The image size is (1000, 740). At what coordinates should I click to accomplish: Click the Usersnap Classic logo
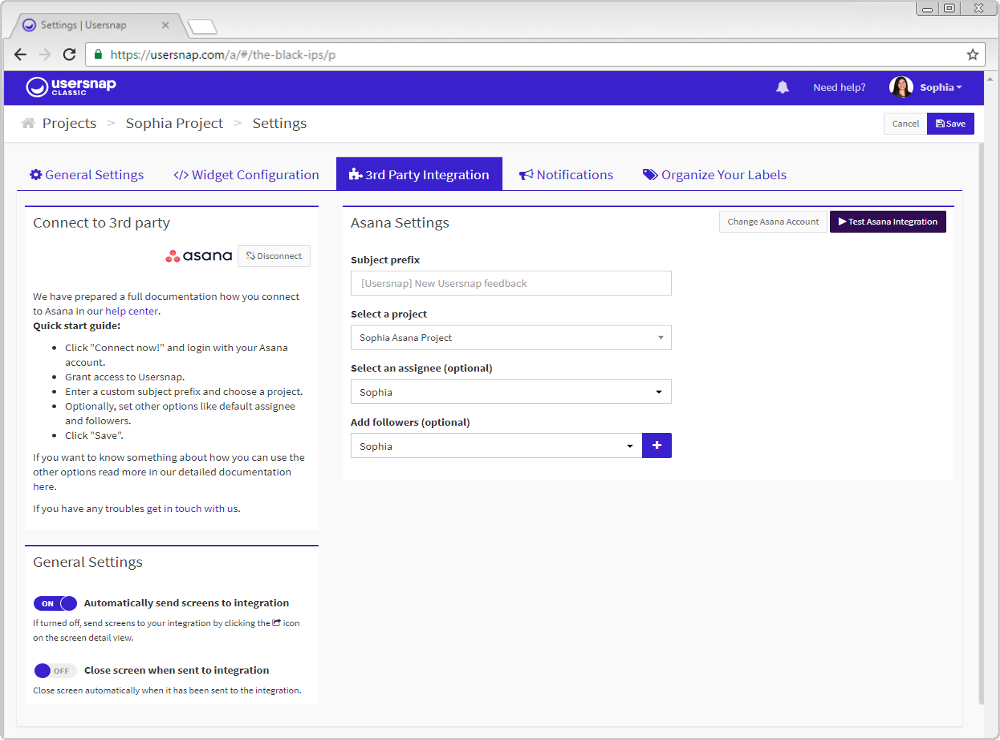(71, 87)
